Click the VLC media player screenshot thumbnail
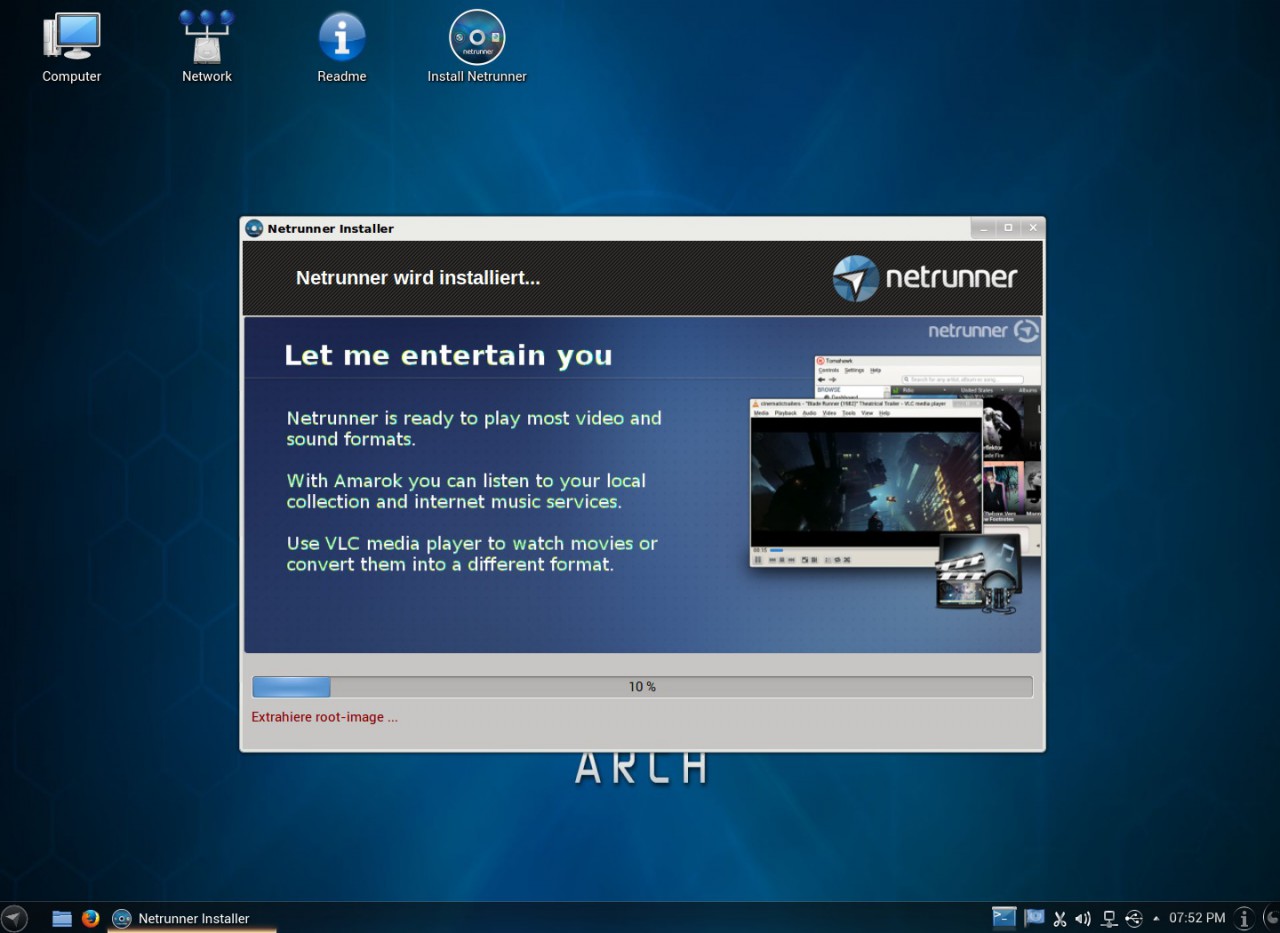This screenshot has width=1280, height=933. (x=866, y=483)
